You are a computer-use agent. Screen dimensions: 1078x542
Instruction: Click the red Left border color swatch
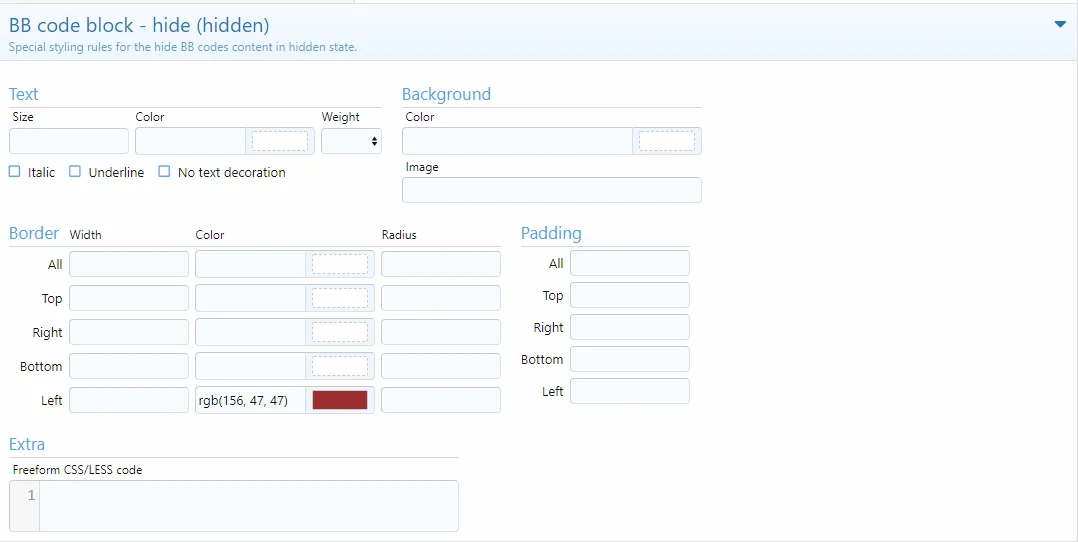click(x=340, y=400)
